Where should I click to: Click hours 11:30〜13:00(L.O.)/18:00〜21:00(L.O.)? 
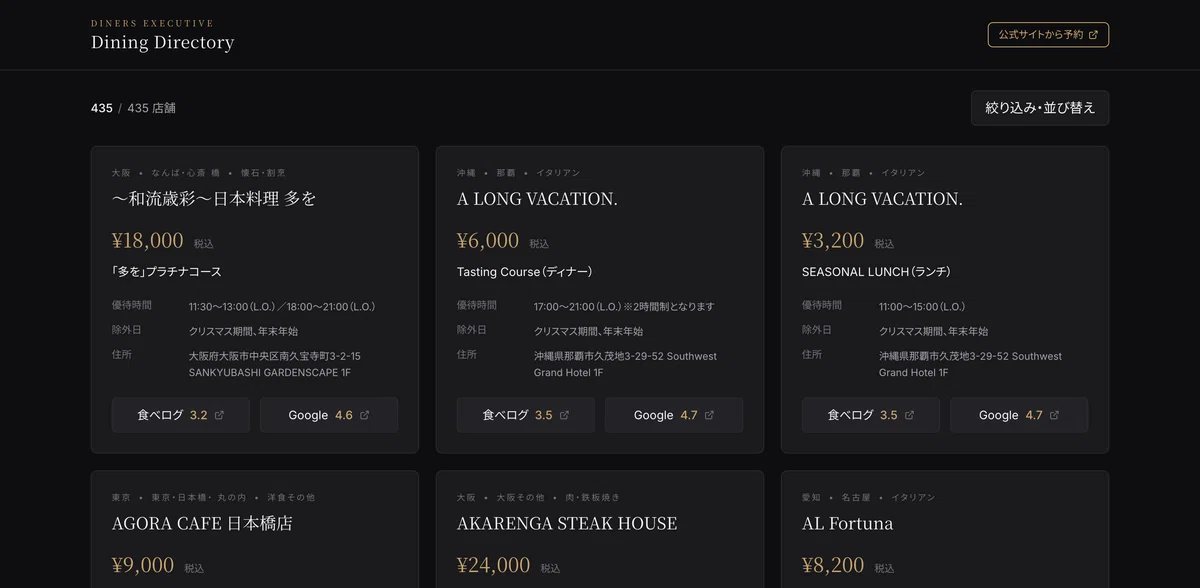(x=282, y=307)
